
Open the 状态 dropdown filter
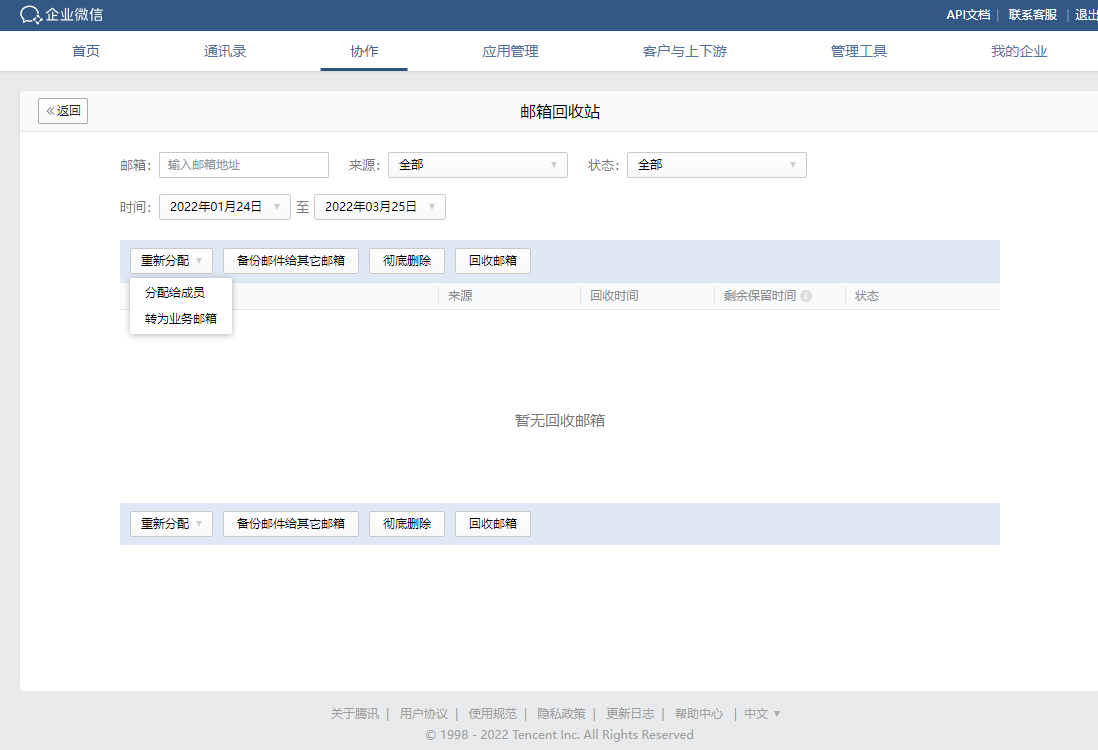pos(716,165)
